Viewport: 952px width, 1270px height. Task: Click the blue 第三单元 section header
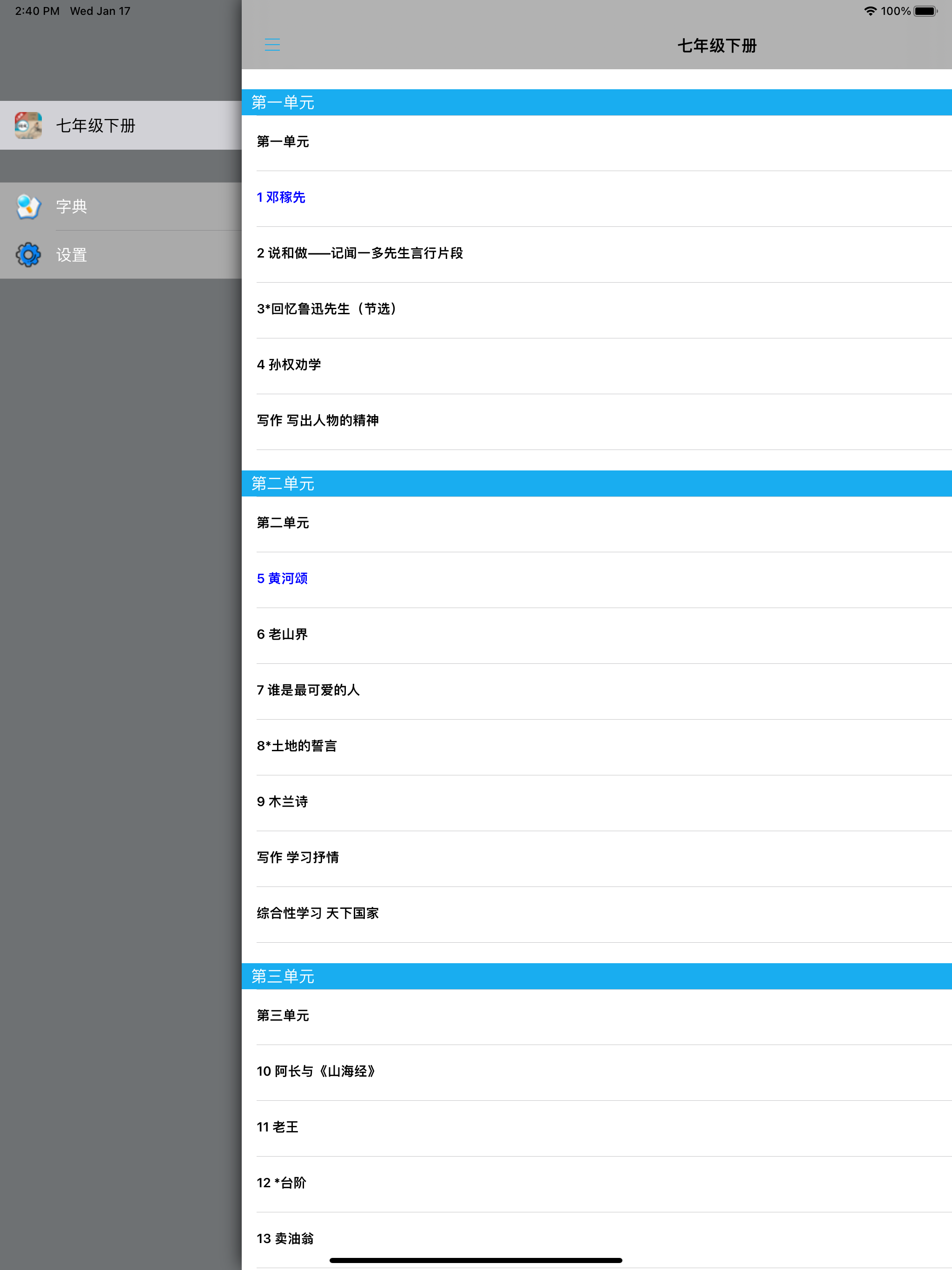tap(596, 976)
